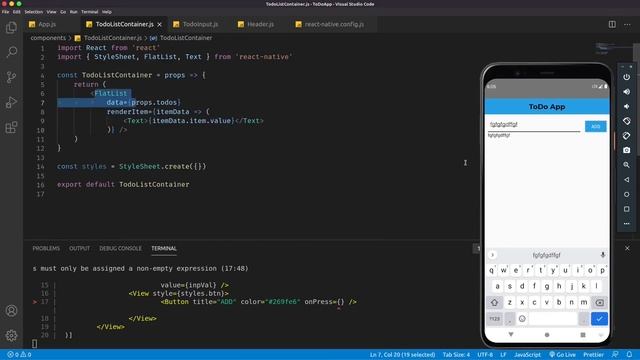Close the terminal panel
The height and width of the screenshot is (360, 640).
[x=627, y=248]
